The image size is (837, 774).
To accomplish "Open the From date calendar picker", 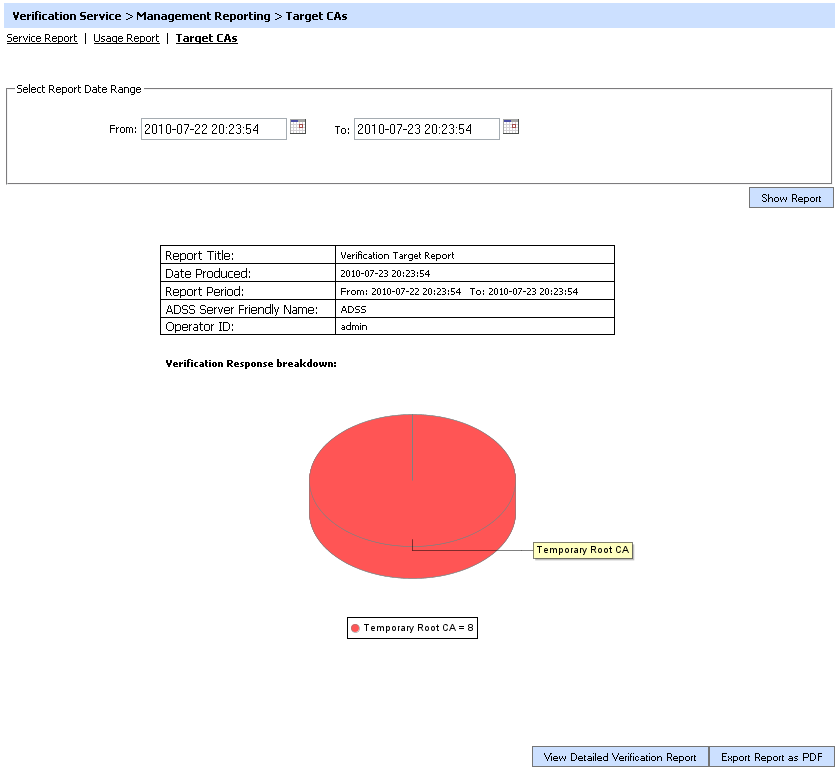I will click(297, 127).
